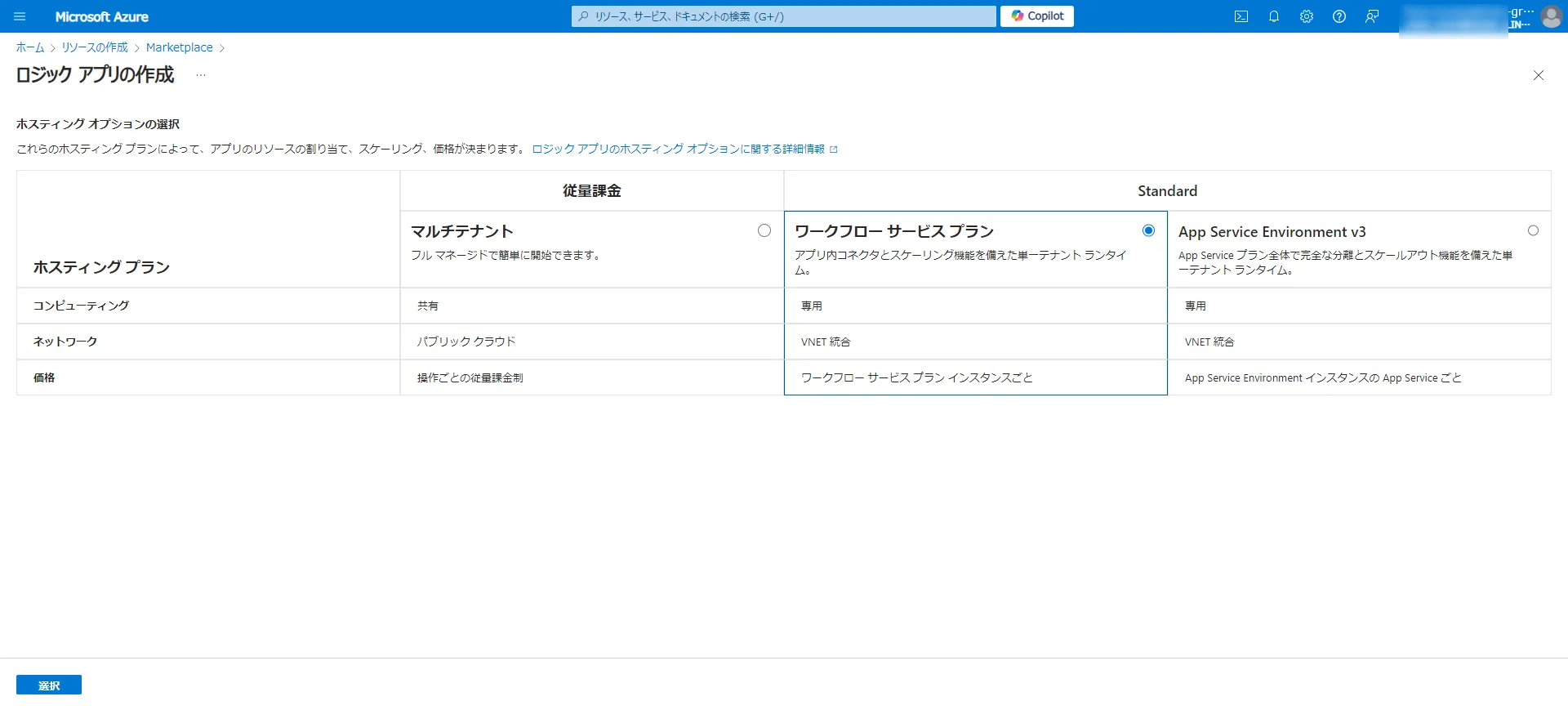This screenshot has width=1568, height=710.
Task: Click the コンピューティング row label
Action: pos(81,306)
